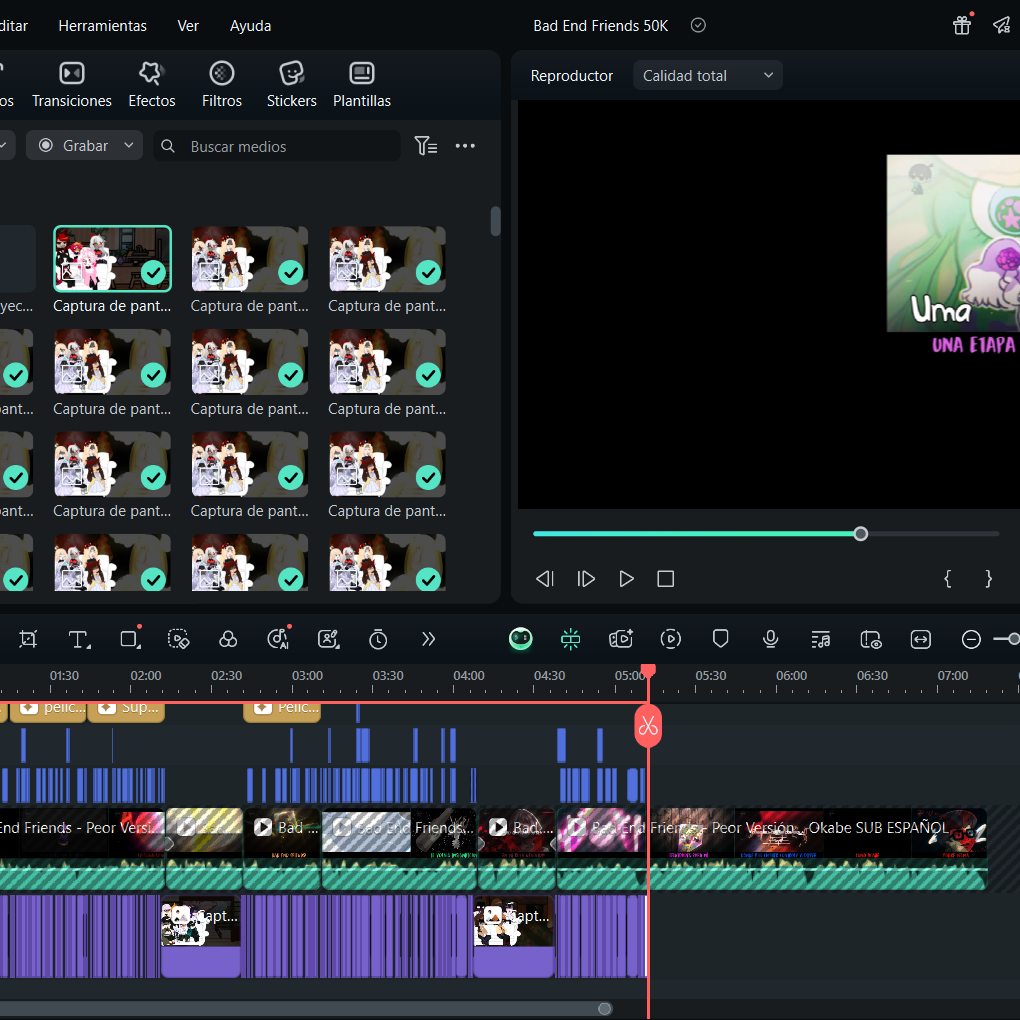
Task: Expand more timeline tools with double chevron
Action: (x=429, y=639)
